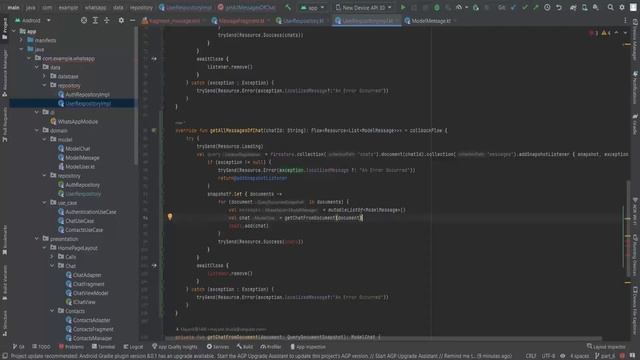Collapse the Contacts package
Screen dimensions: 640x360
(52, 311)
